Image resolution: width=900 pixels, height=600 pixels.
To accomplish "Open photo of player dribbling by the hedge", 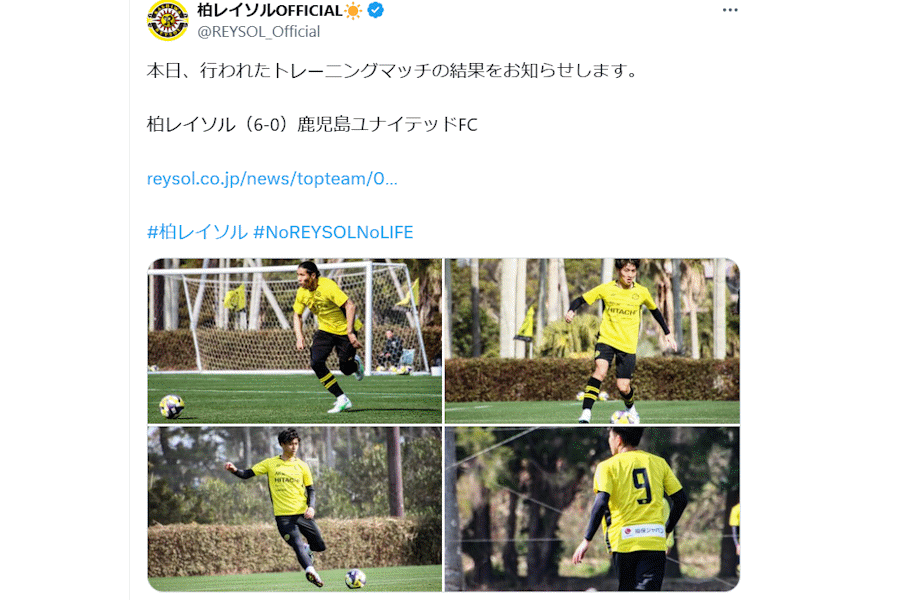I will [592, 341].
